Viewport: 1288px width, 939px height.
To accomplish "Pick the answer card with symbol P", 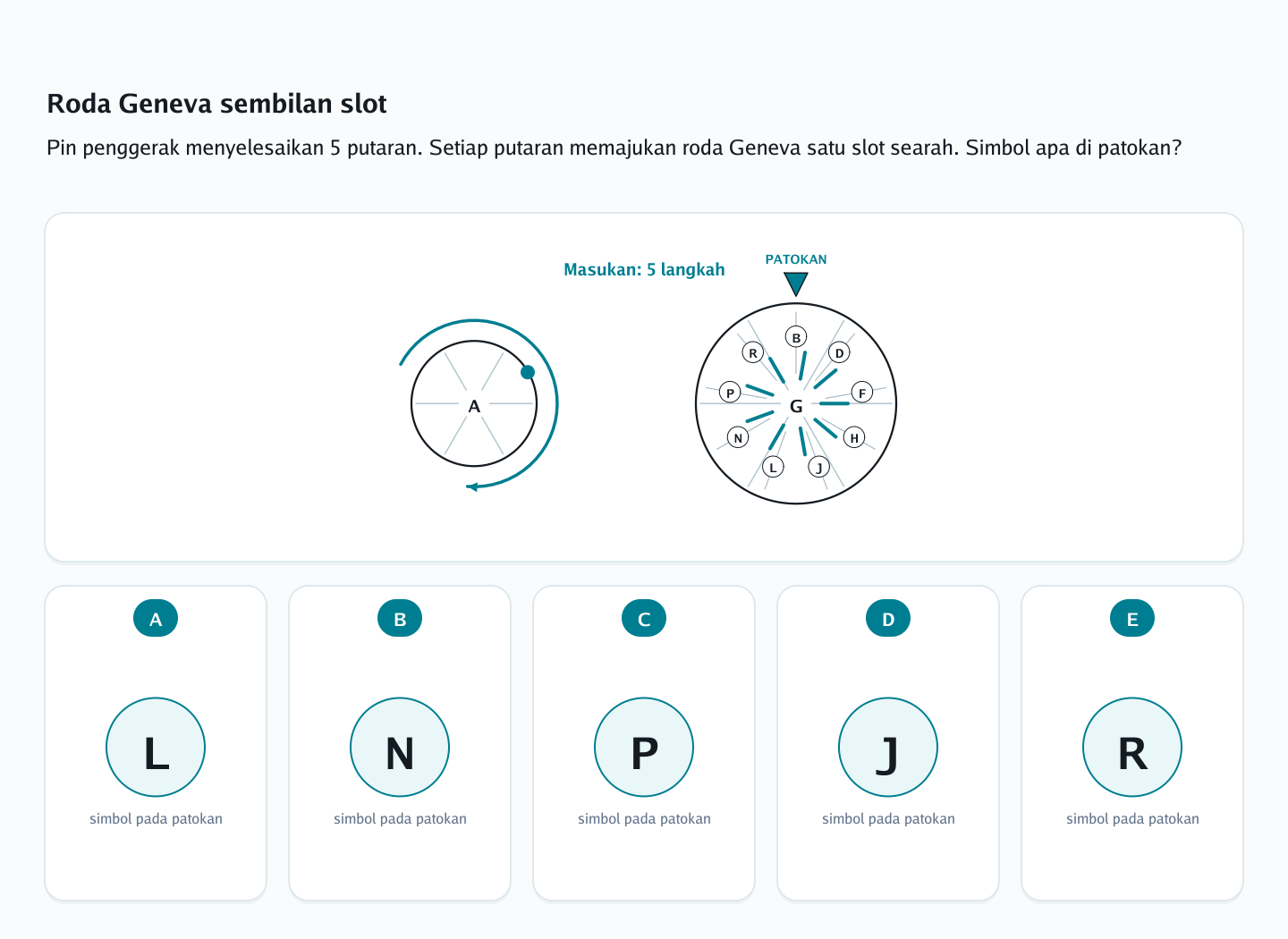I will (644, 743).
